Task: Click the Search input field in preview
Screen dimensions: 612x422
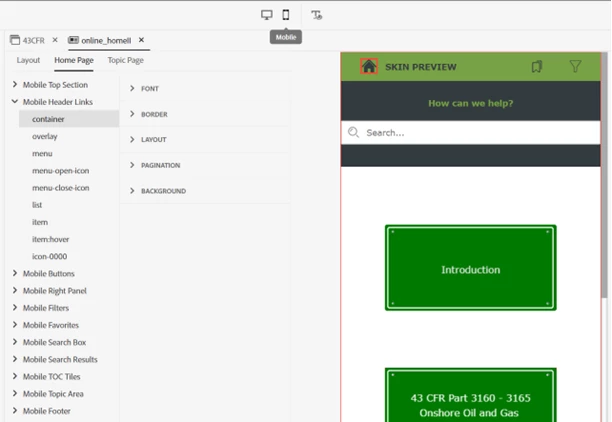Action: [470, 133]
